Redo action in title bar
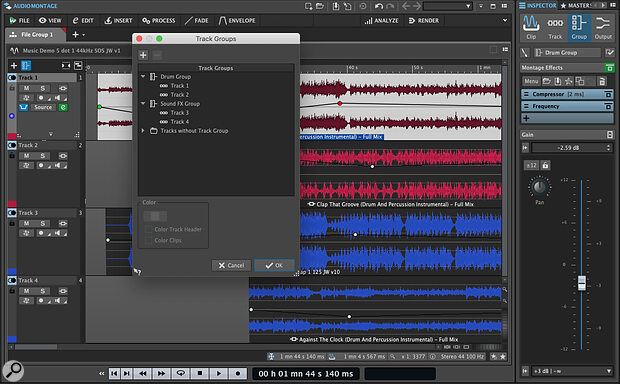 [390, 6]
